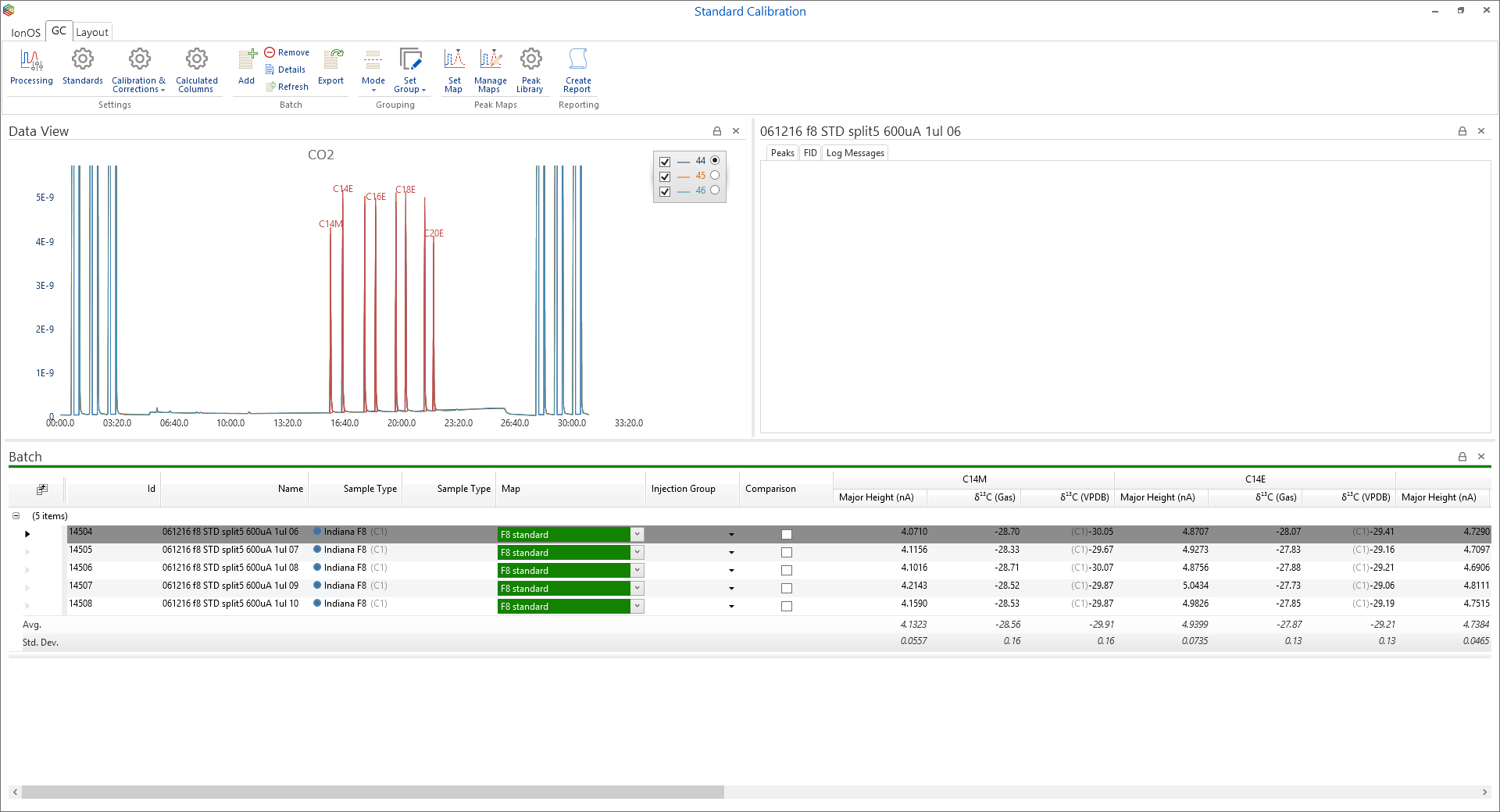Export the batch data
This screenshot has width=1500, height=812.
(x=331, y=67)
